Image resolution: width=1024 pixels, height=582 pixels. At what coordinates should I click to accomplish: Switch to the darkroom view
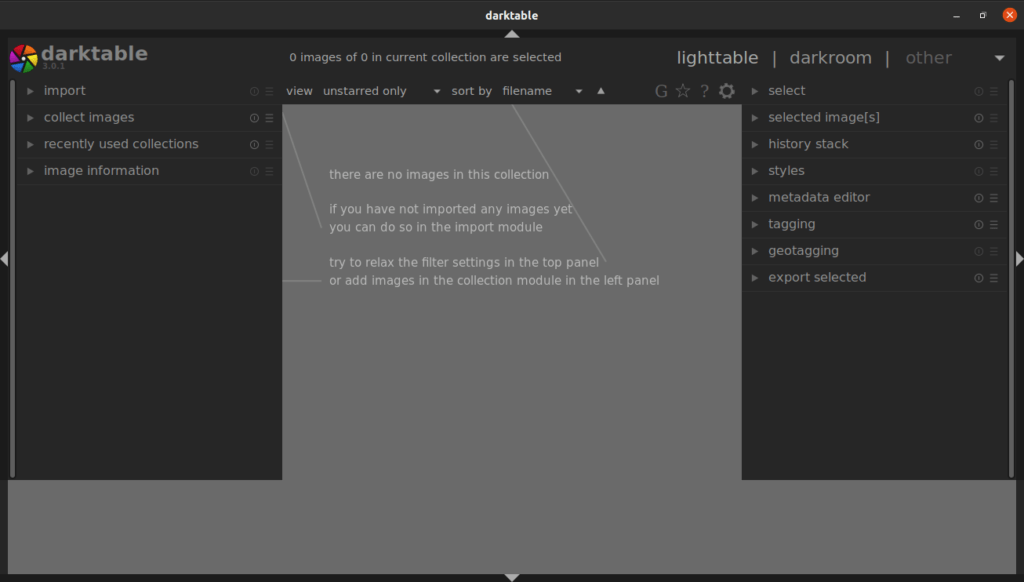point(831,58)
